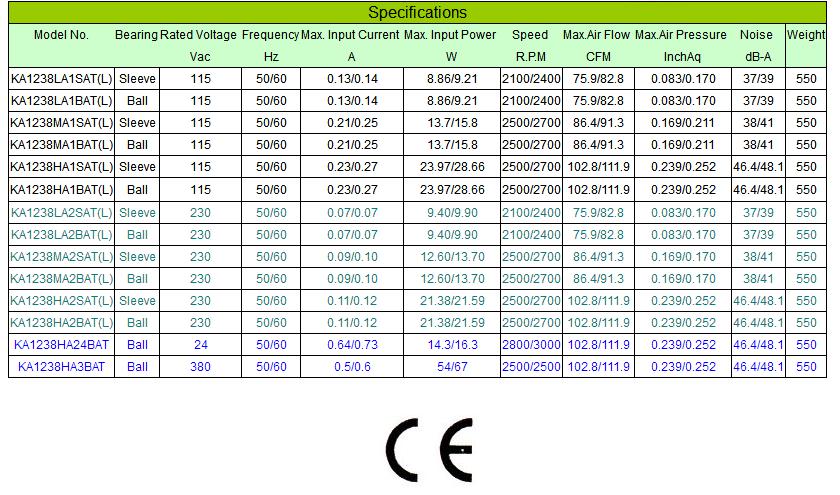The width and height of the screenshot is (840, 495).
Task: Select the Max.Air Pressure header
Action: click(681, 34)
